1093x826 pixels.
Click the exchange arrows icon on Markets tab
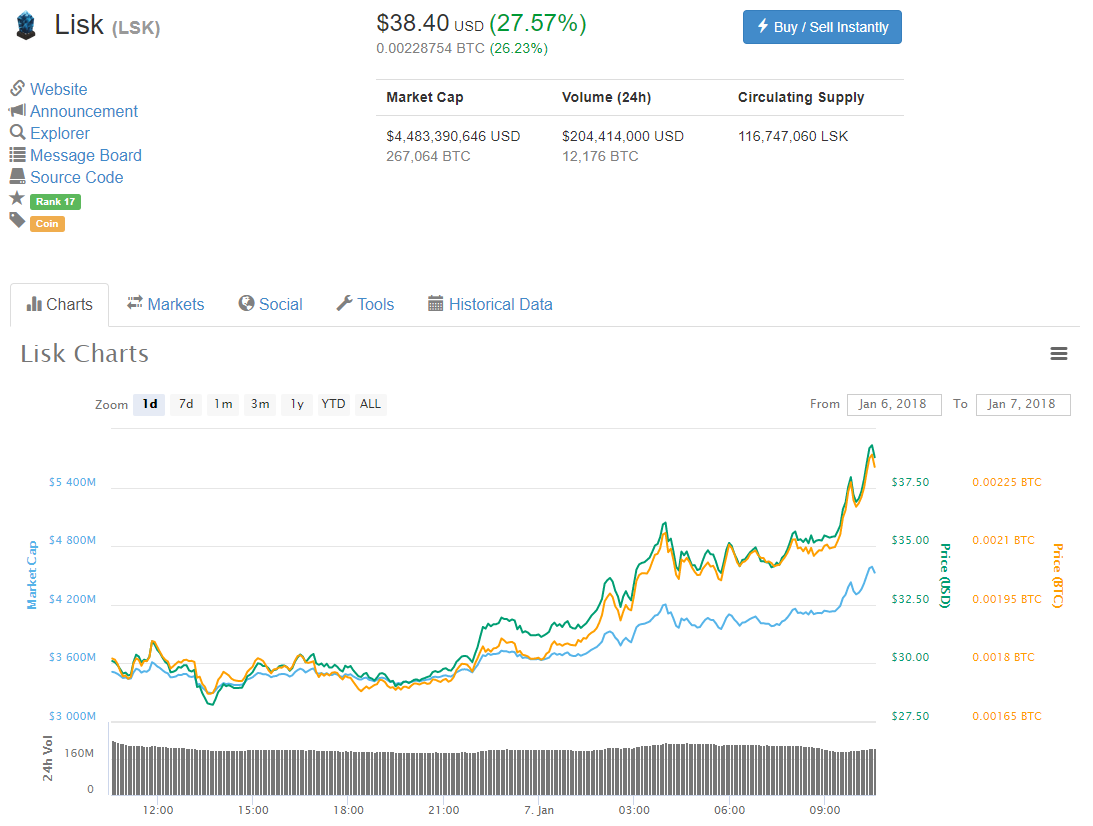(x=135, y=303)
